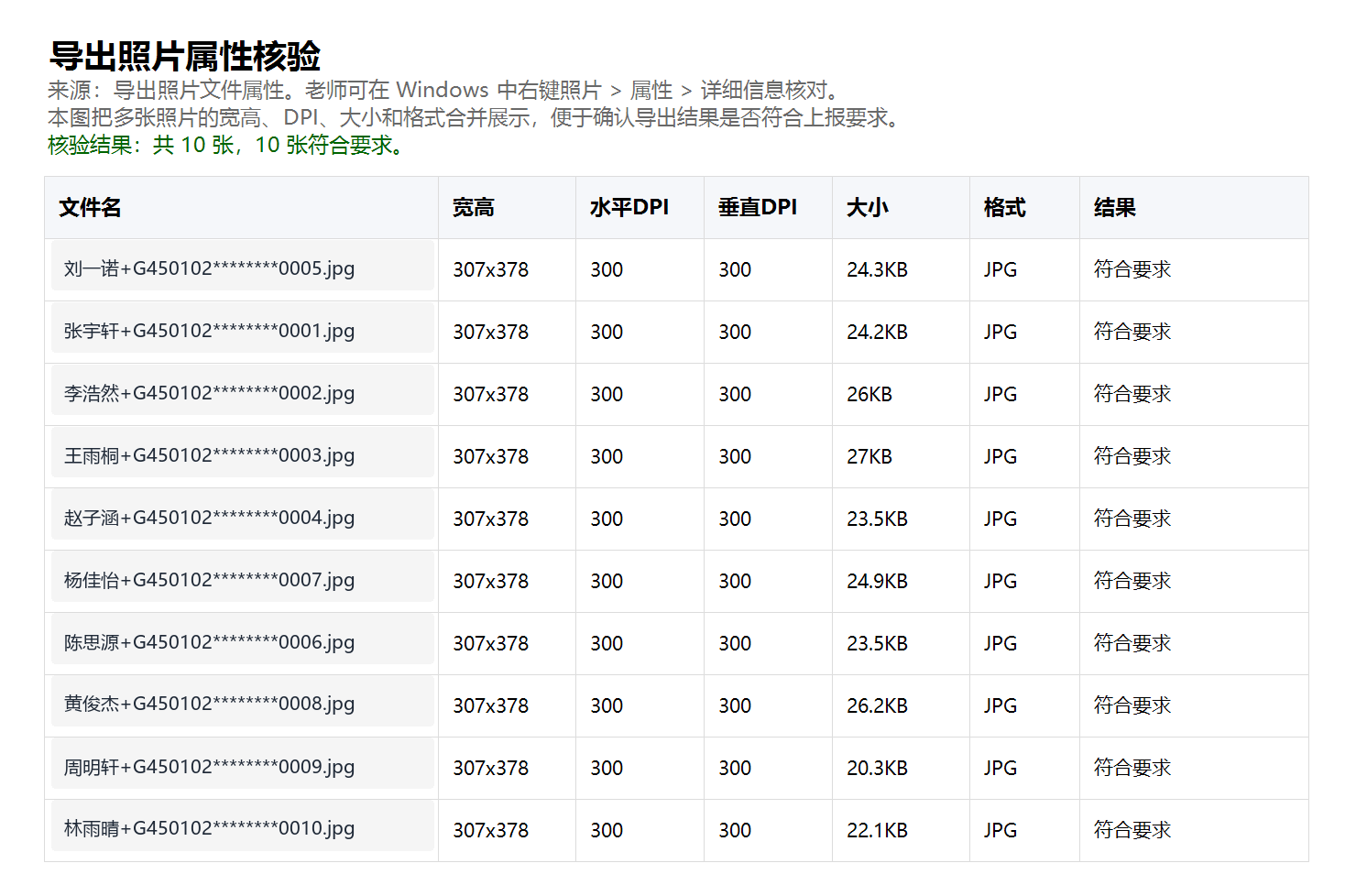Click 符合要求 result for 林雨晴
Image resolution: width=1356 pixels, height=896 pixels.
[1132, 830]
